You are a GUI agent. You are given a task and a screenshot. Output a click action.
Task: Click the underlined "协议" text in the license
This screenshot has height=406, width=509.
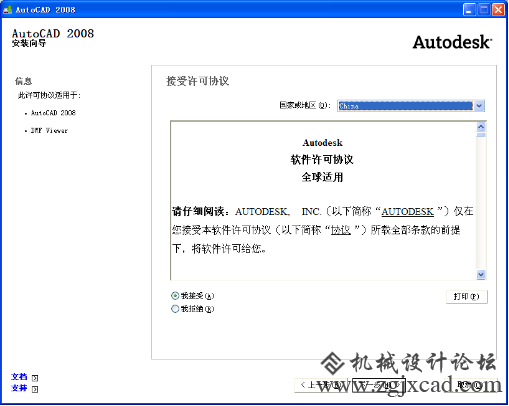(340, 230)
